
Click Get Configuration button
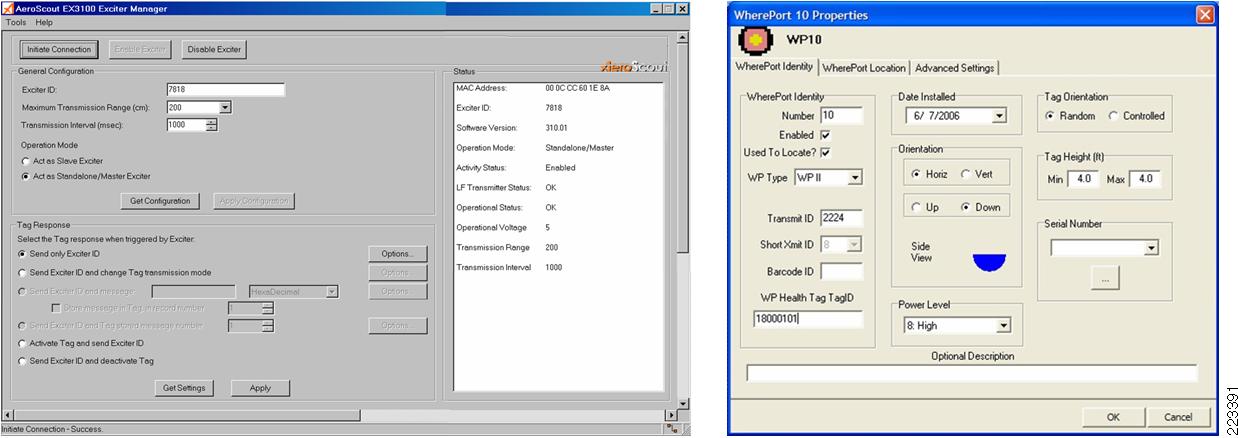[160, 201]
